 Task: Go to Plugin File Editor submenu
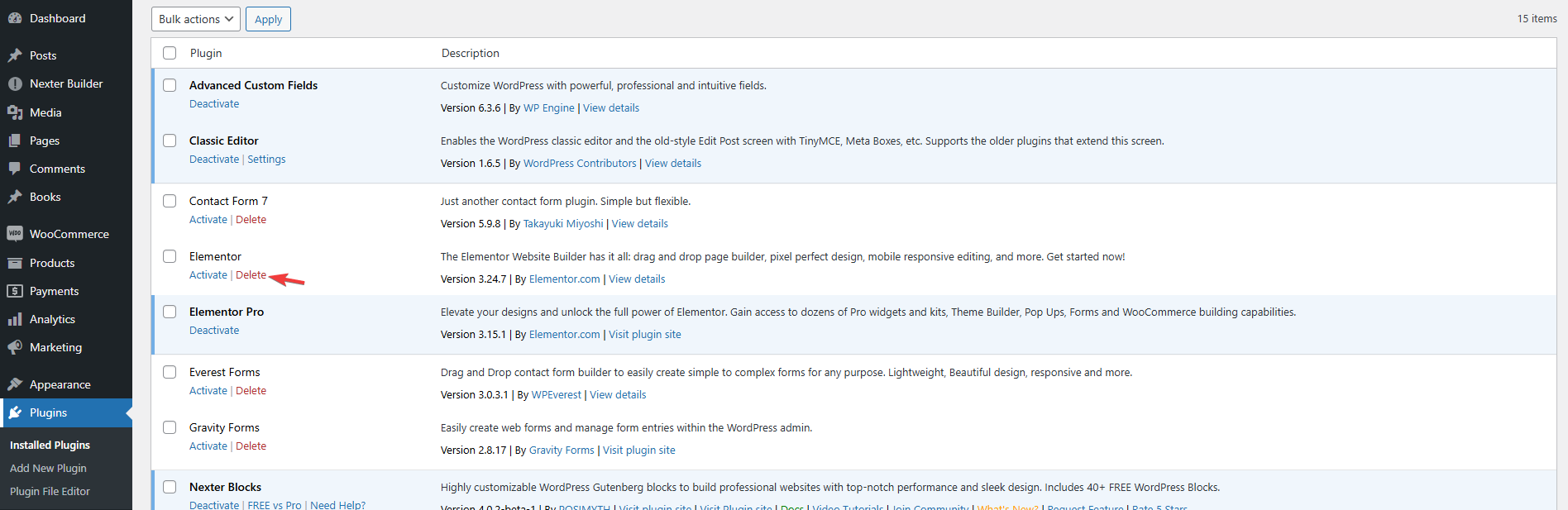[50, 491]
